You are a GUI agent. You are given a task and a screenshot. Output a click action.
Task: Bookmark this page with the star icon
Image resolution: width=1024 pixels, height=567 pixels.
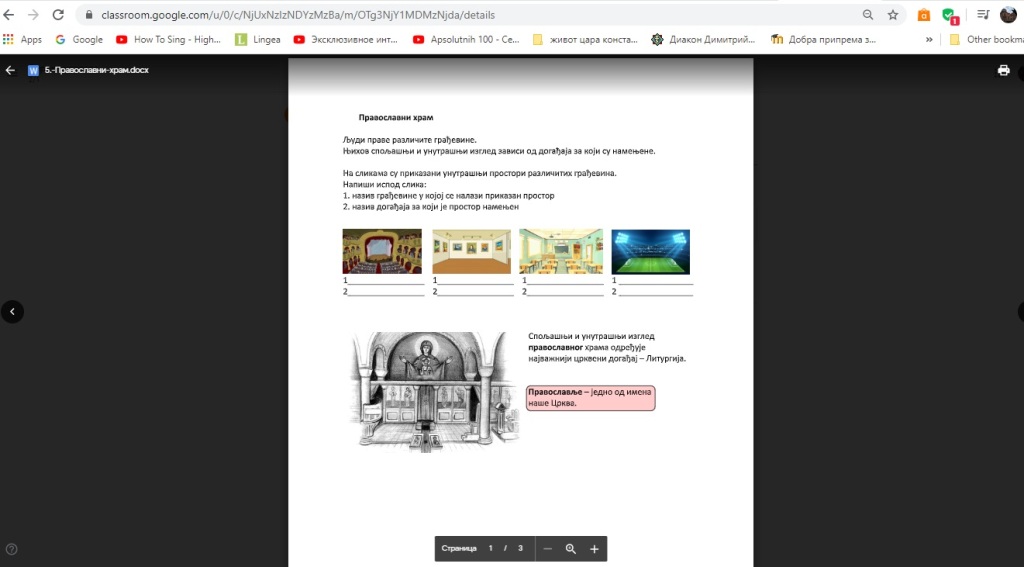coord(893,14)
